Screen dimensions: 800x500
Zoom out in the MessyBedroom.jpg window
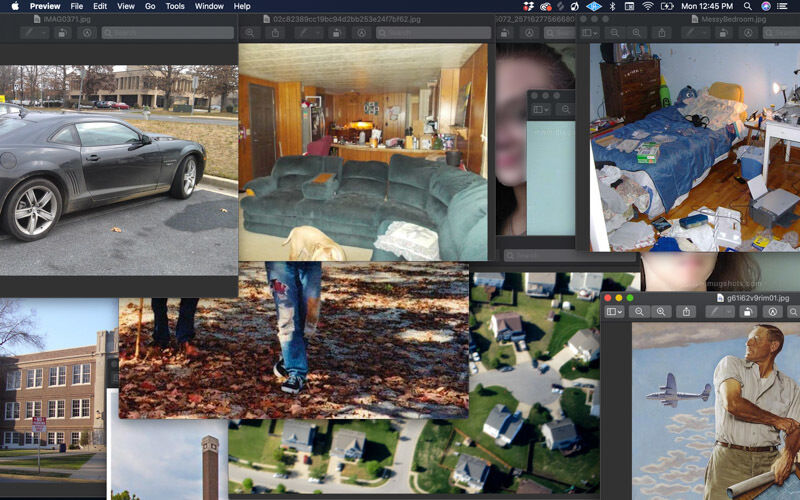(x=614, y=33)
